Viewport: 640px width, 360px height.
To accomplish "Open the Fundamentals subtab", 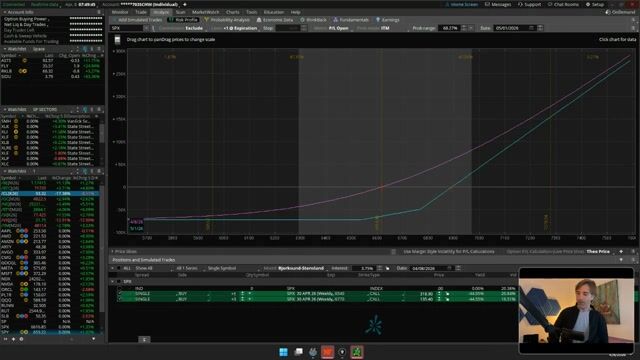I will click(351, 20).
